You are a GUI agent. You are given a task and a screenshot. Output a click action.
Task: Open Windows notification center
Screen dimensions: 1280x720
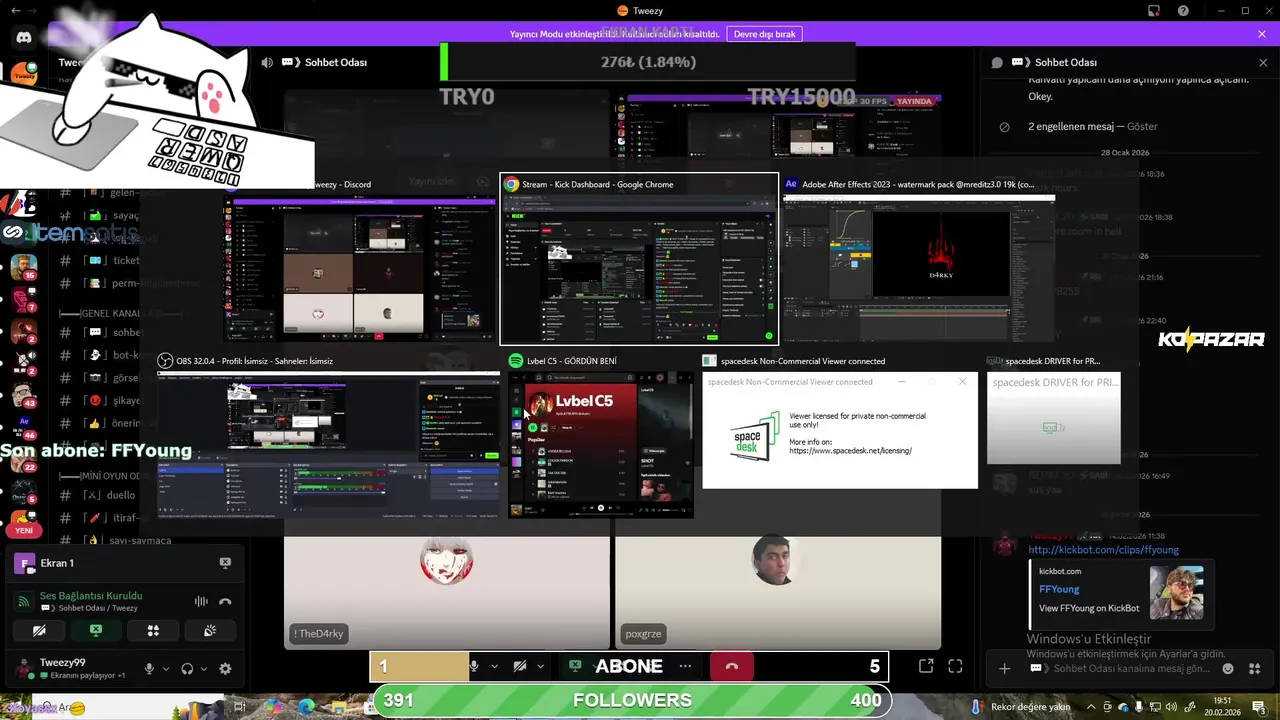(1258, 707)
